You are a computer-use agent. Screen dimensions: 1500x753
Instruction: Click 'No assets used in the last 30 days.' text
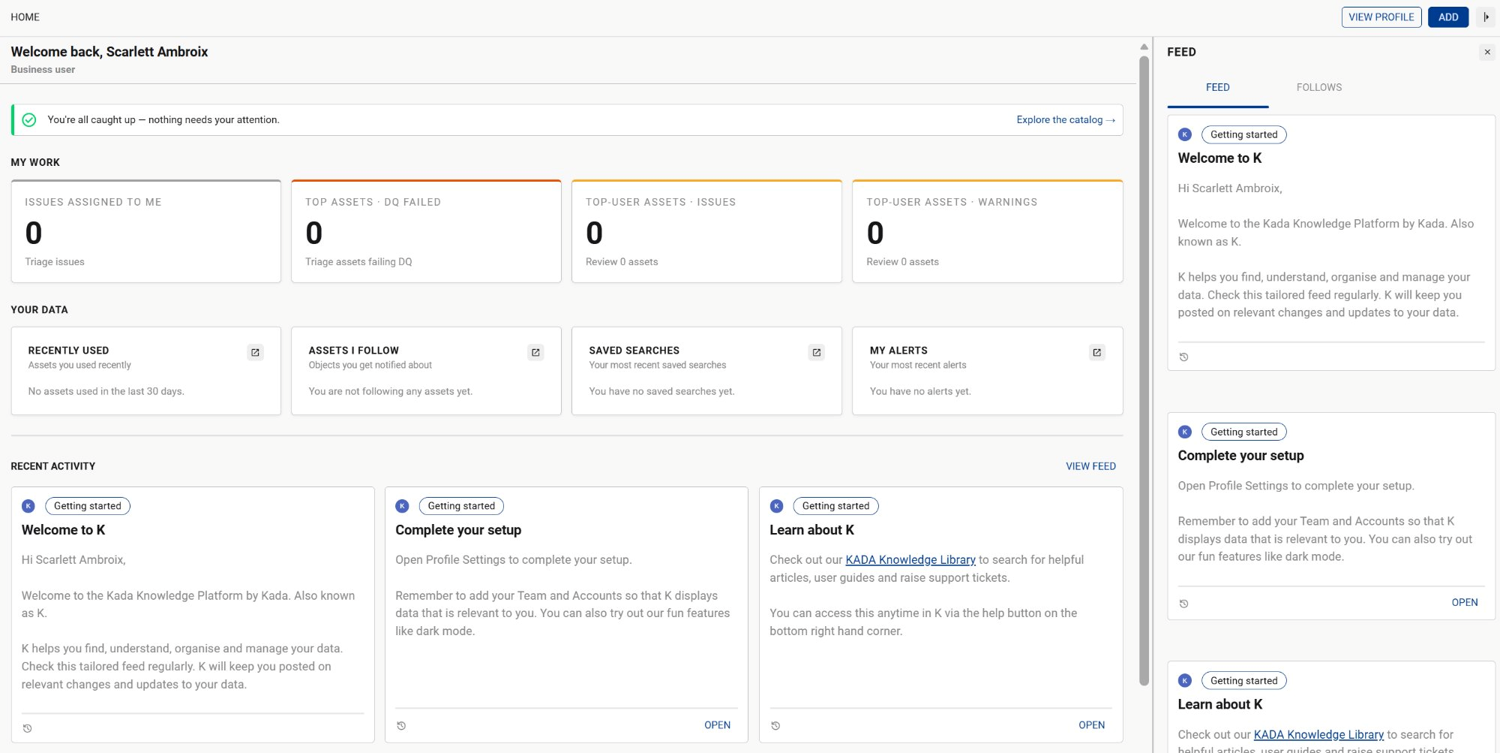(x=106, y=391)
